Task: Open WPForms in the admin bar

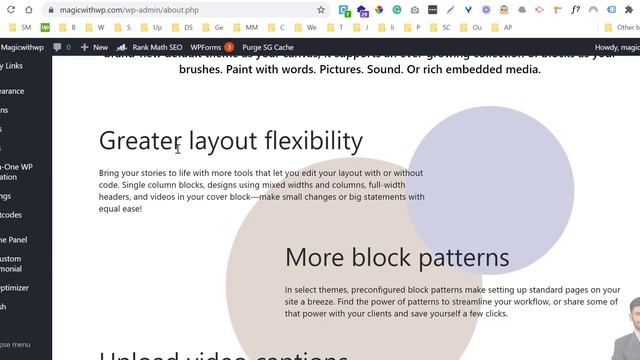Action: click(x=205, y=47)
